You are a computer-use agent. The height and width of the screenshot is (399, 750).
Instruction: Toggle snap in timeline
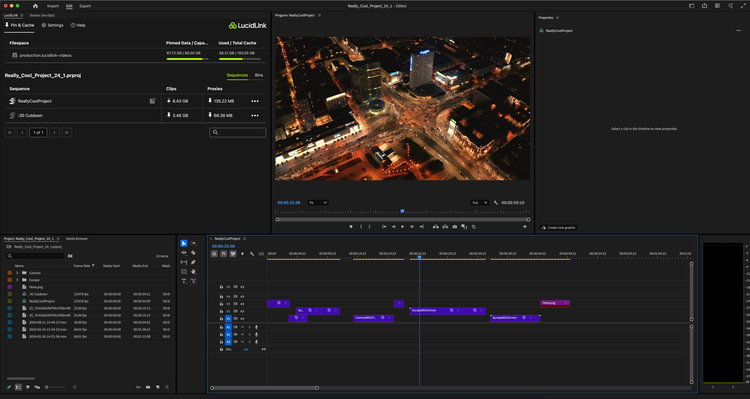(223, 254)
